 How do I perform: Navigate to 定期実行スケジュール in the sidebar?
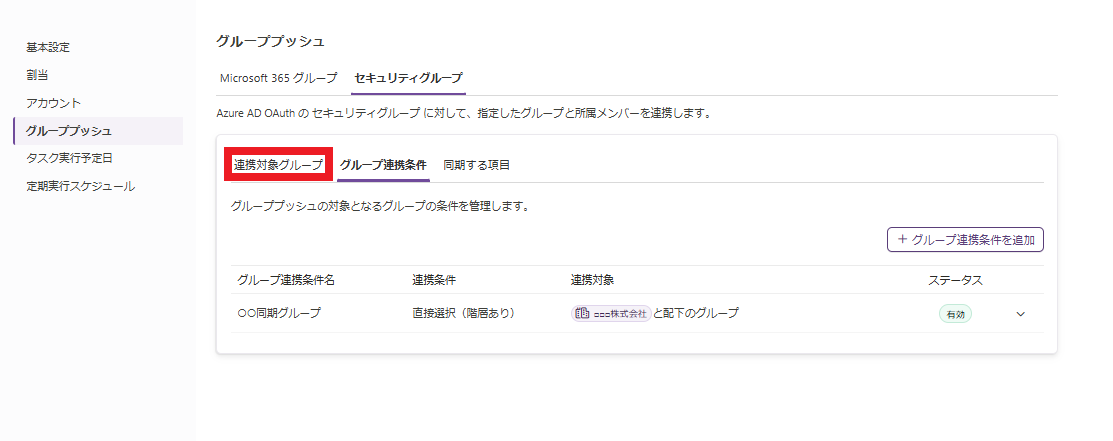coord(80,186)
